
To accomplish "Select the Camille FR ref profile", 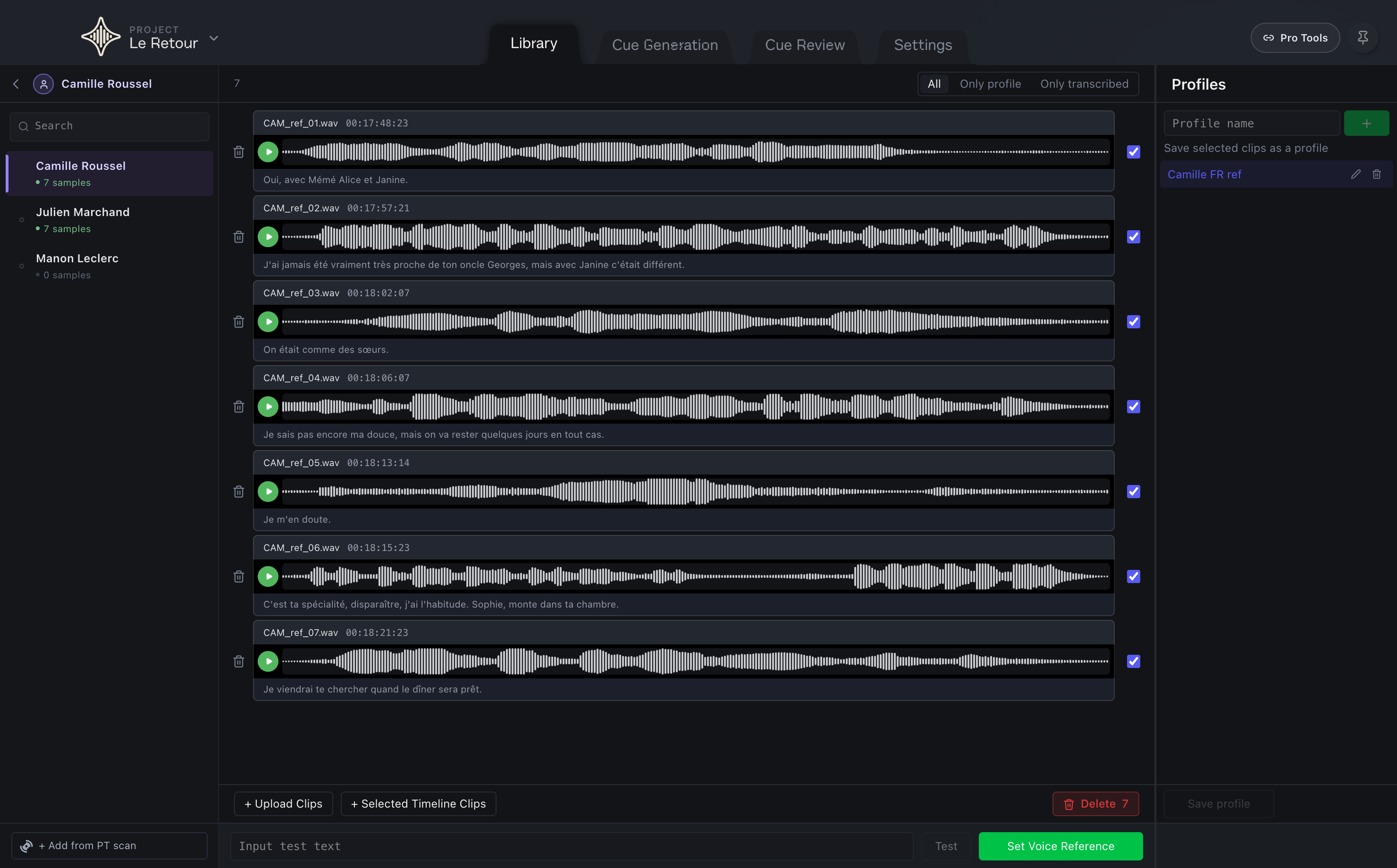I will coord(1204,175).
